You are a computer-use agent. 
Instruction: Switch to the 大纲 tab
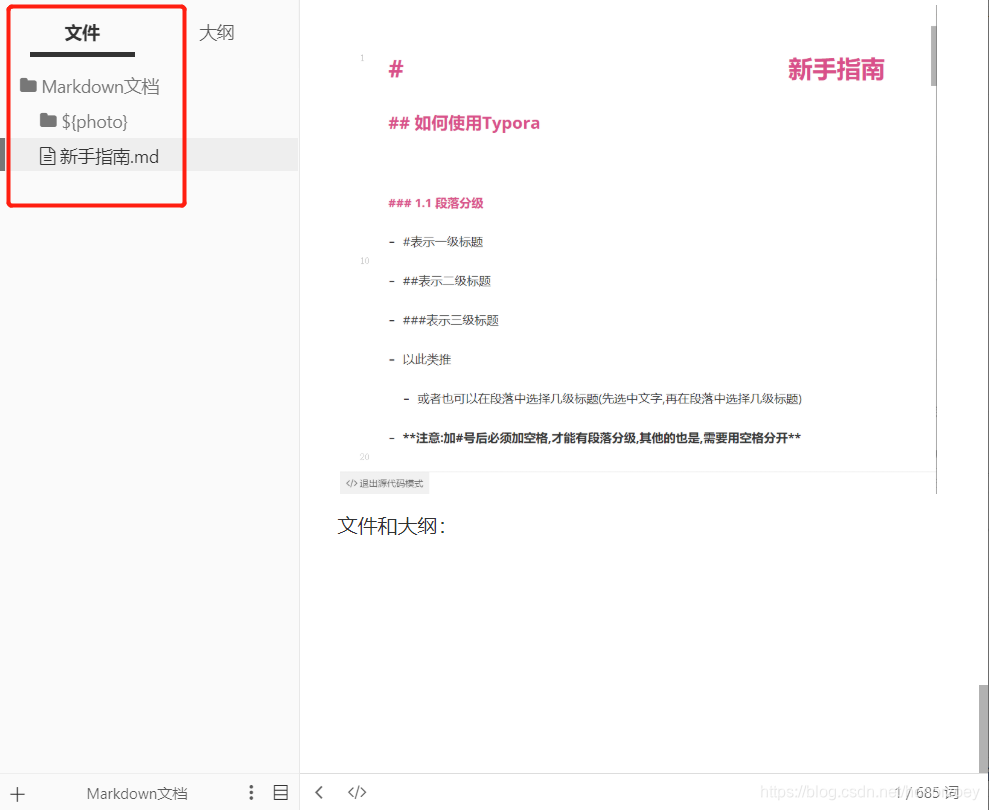pos(216,32)
